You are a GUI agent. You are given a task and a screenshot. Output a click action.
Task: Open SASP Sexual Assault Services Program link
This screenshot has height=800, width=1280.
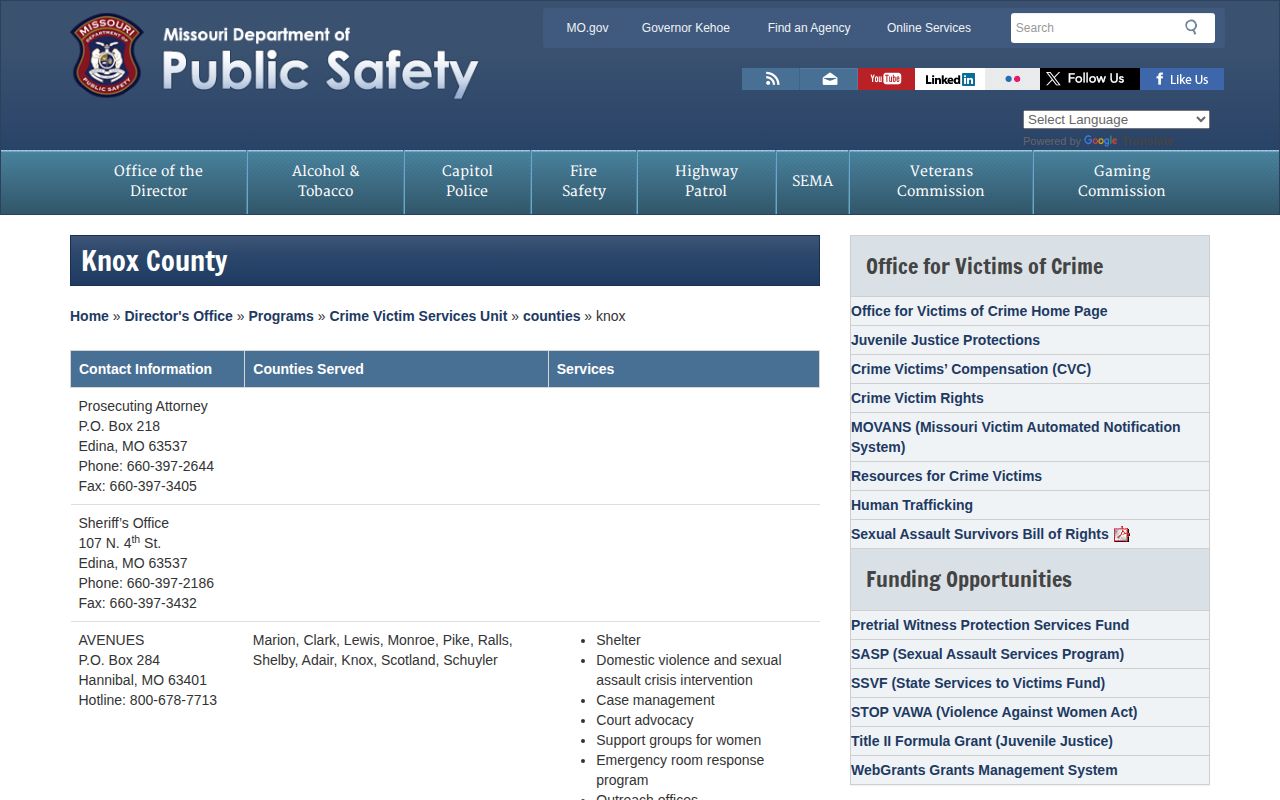pos(987,654)
